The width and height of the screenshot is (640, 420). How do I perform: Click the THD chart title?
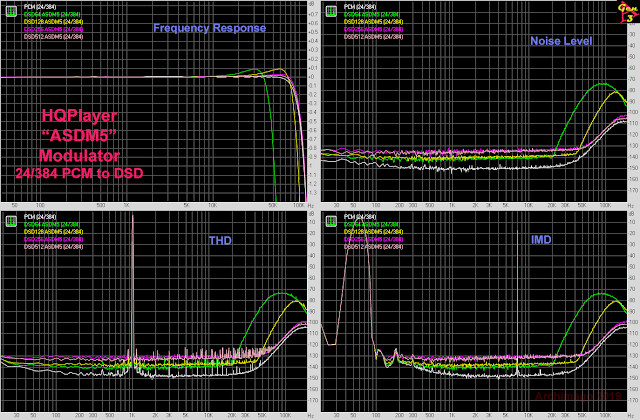pos(220,240)
